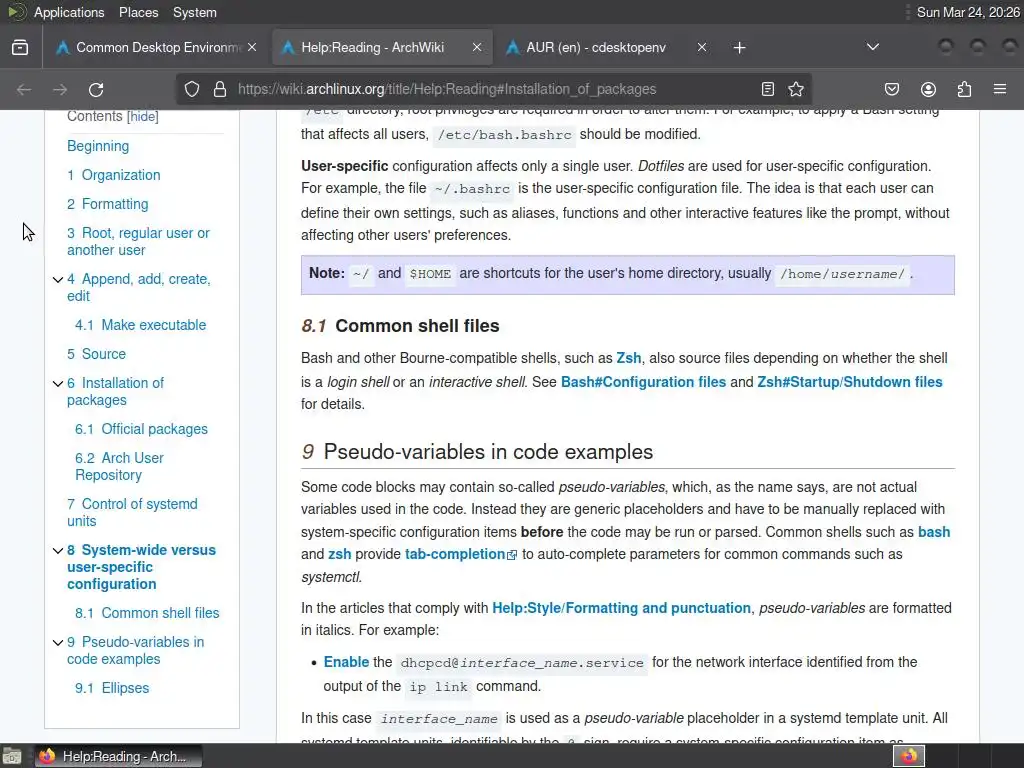Click the site security padlock icon
Viewport: 1024px width, 768px height.
click(220, 89)
